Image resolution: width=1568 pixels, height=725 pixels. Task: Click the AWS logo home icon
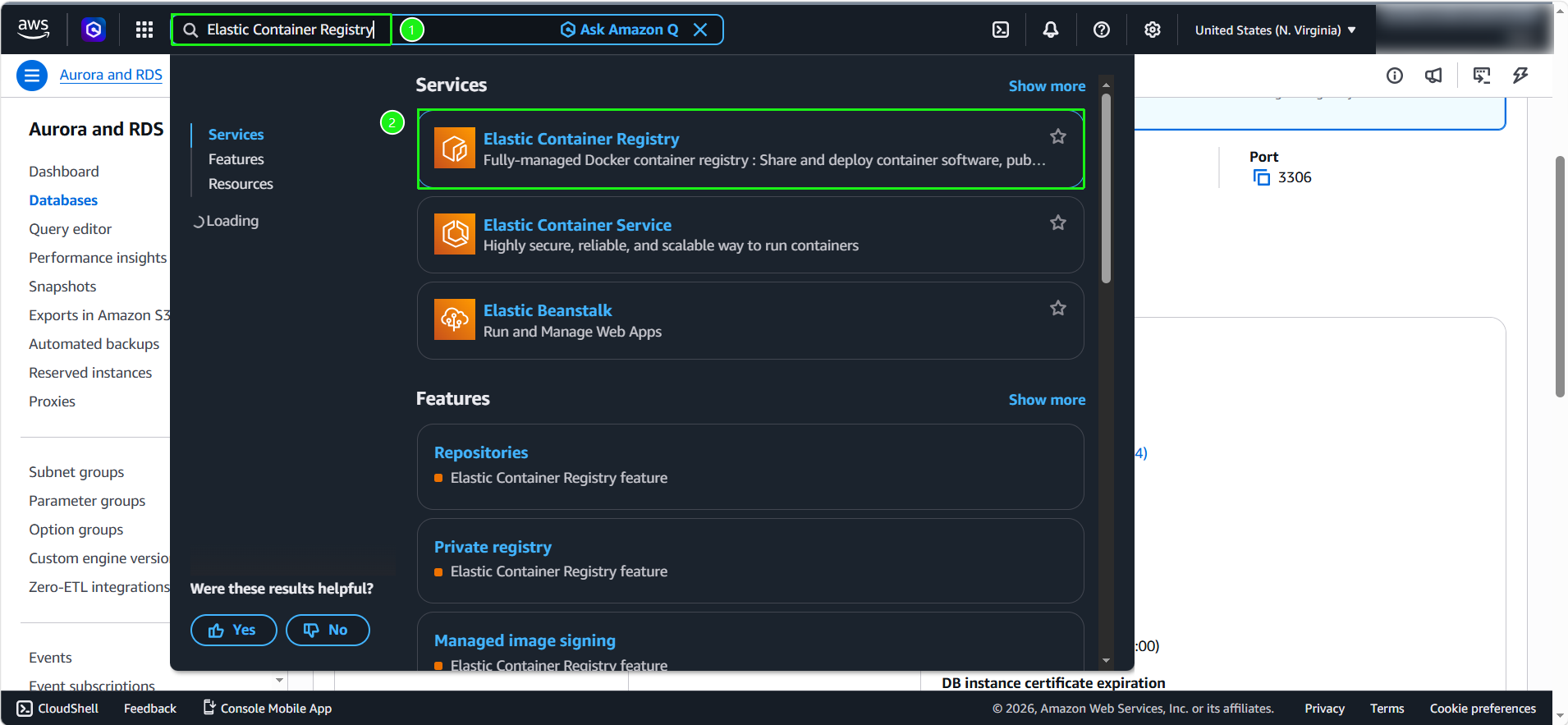(x=33, y=29)
